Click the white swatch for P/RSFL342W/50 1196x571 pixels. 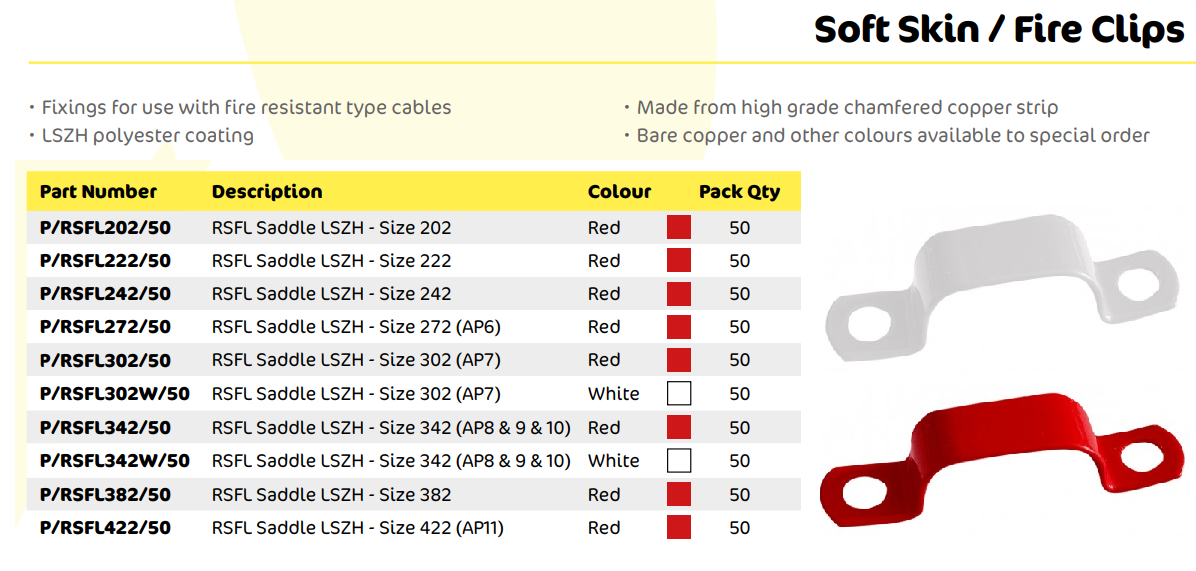679,461
